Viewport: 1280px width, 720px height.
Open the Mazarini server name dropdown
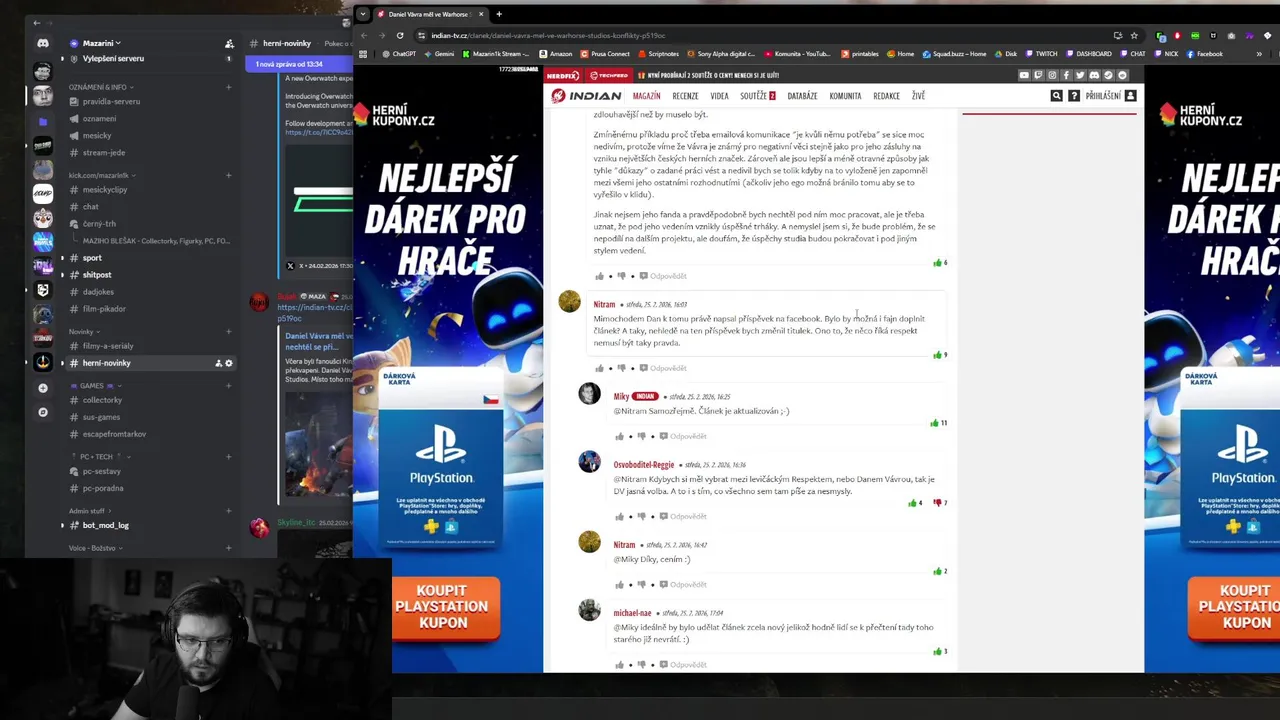[x=101, y=44]
